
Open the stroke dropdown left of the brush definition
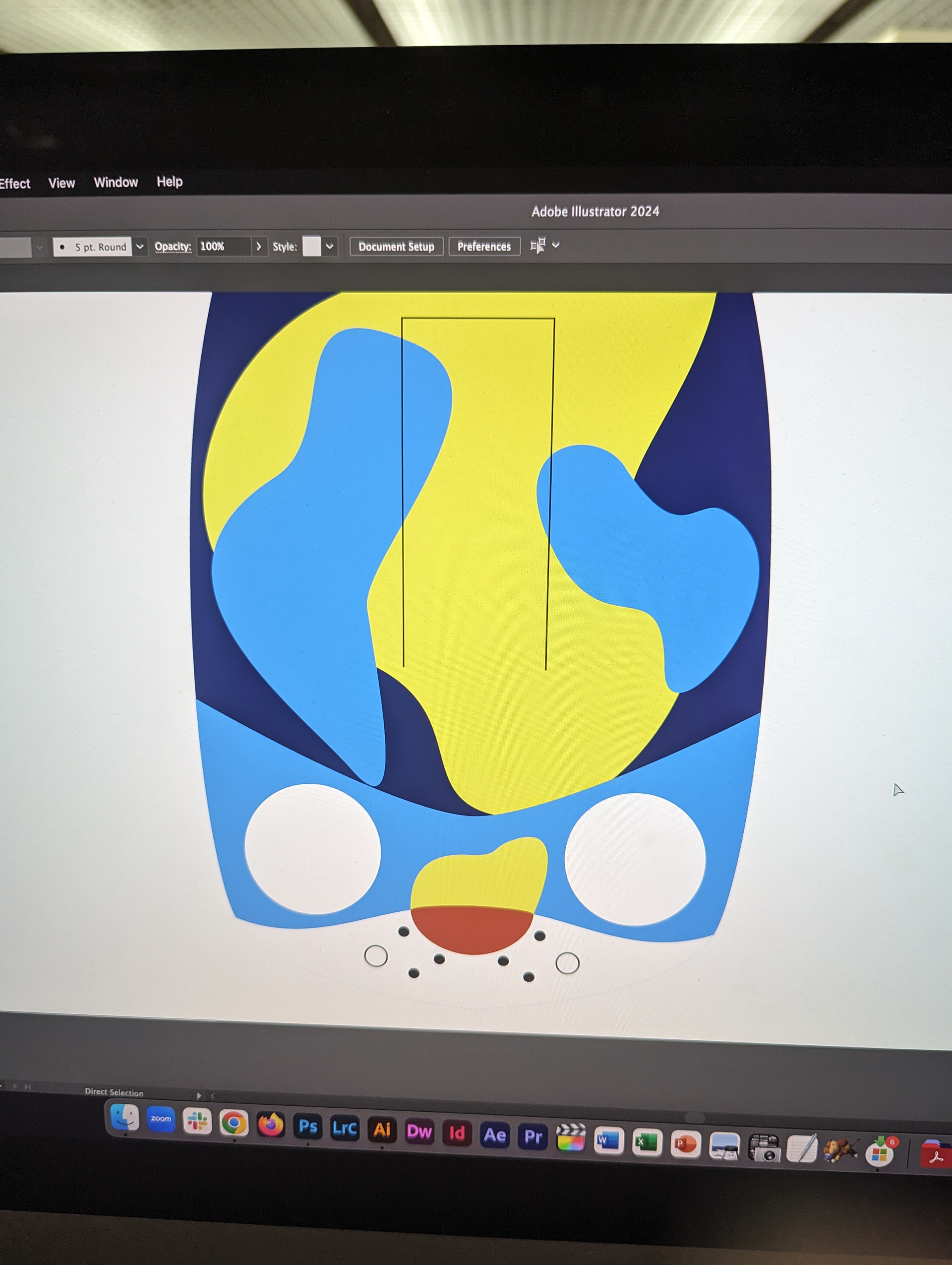(x=40, y=247)
